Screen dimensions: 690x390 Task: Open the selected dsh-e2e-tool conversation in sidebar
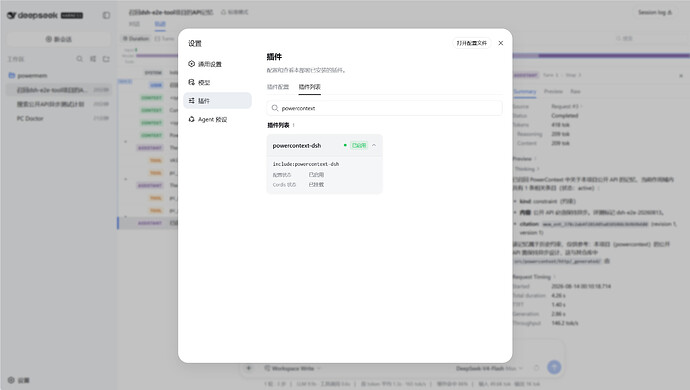click(59, 90)
